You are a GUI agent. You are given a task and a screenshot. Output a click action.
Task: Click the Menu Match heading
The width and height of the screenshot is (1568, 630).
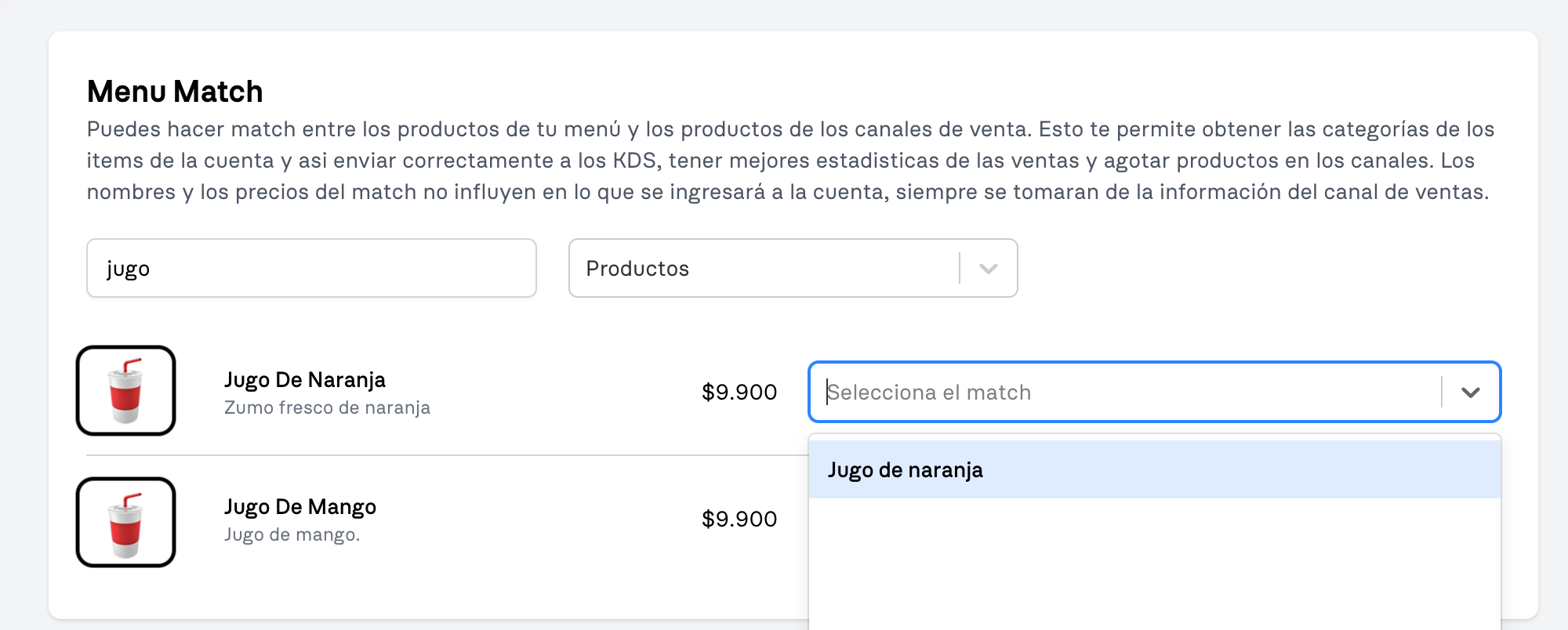(x=175, y=92)
